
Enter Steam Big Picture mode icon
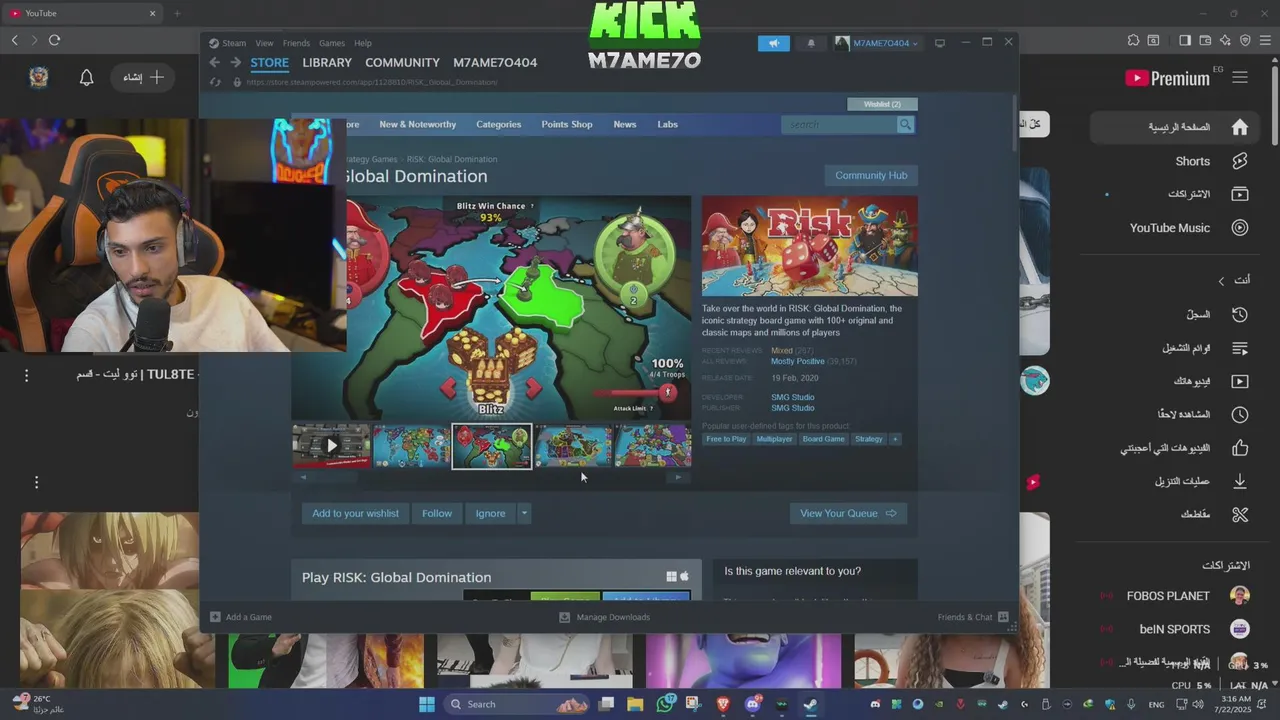[x=940, y=43]
